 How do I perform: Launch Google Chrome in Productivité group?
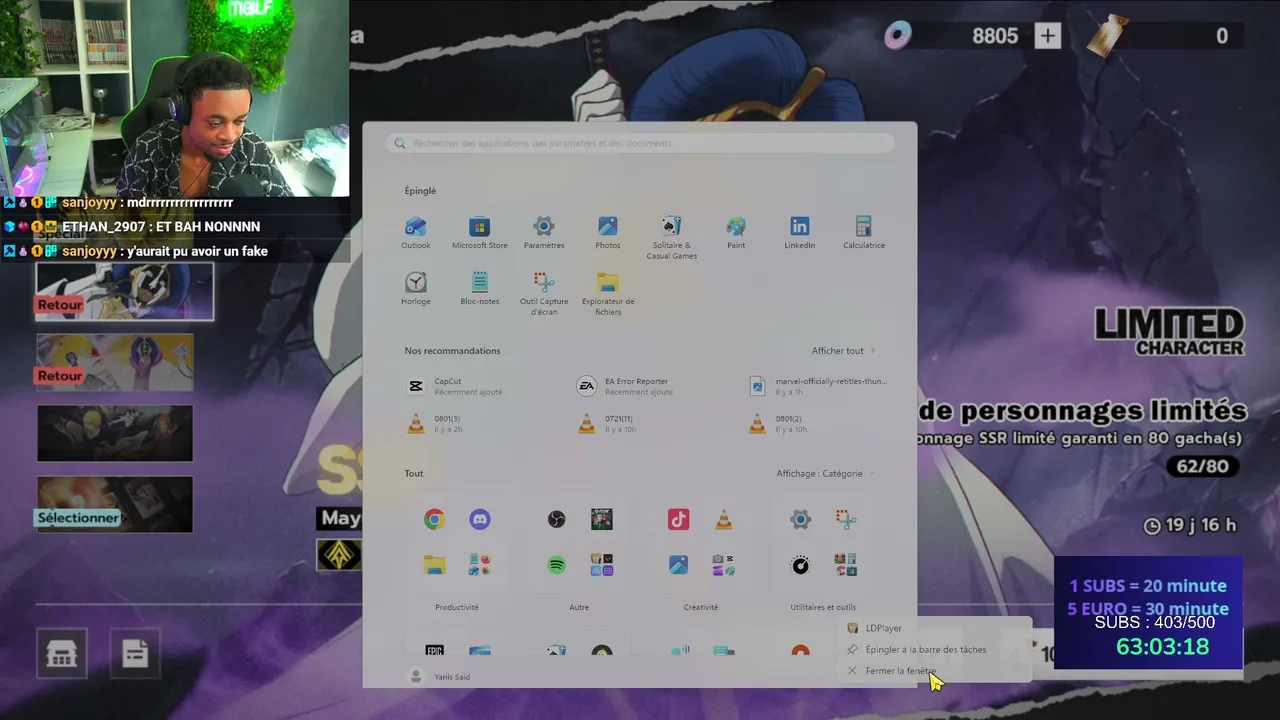434,519
